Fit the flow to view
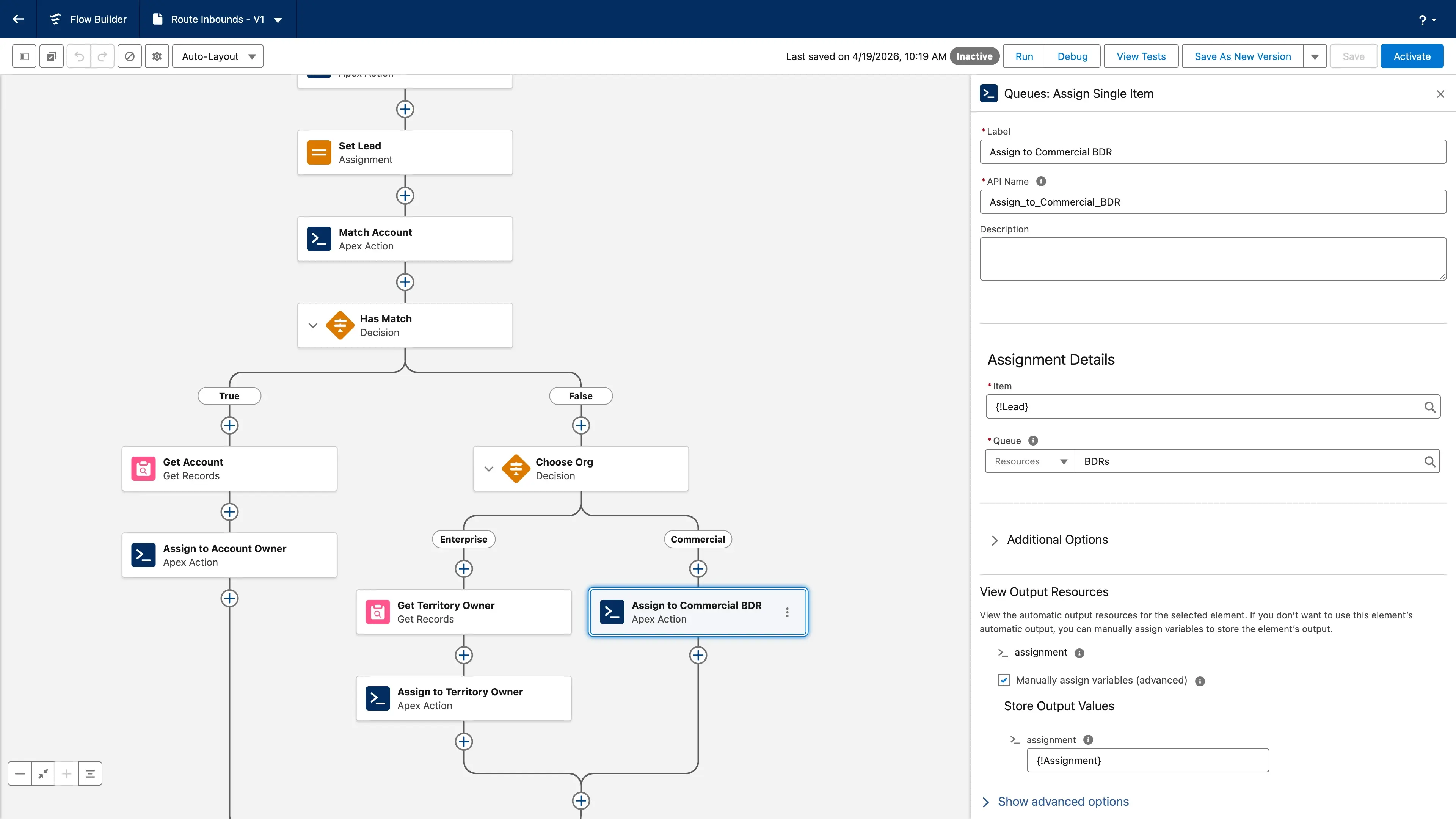The height and width of the screenshot is (819, 1456). (x=43, y=774)
